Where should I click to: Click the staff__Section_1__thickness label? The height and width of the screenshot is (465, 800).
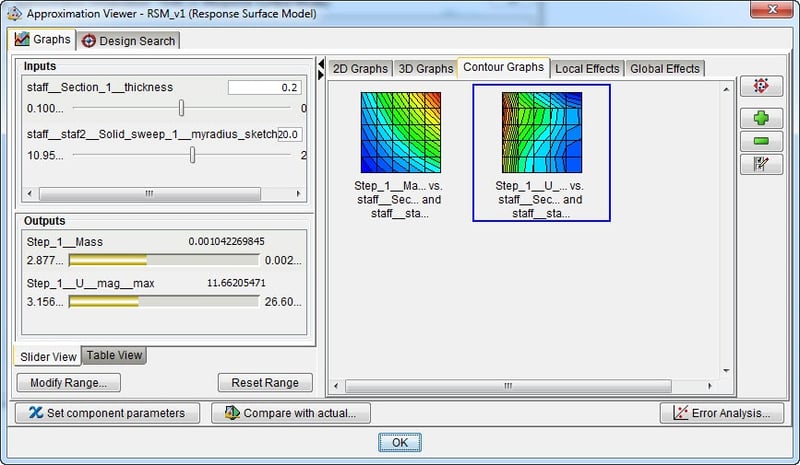(x=100, y=87)
